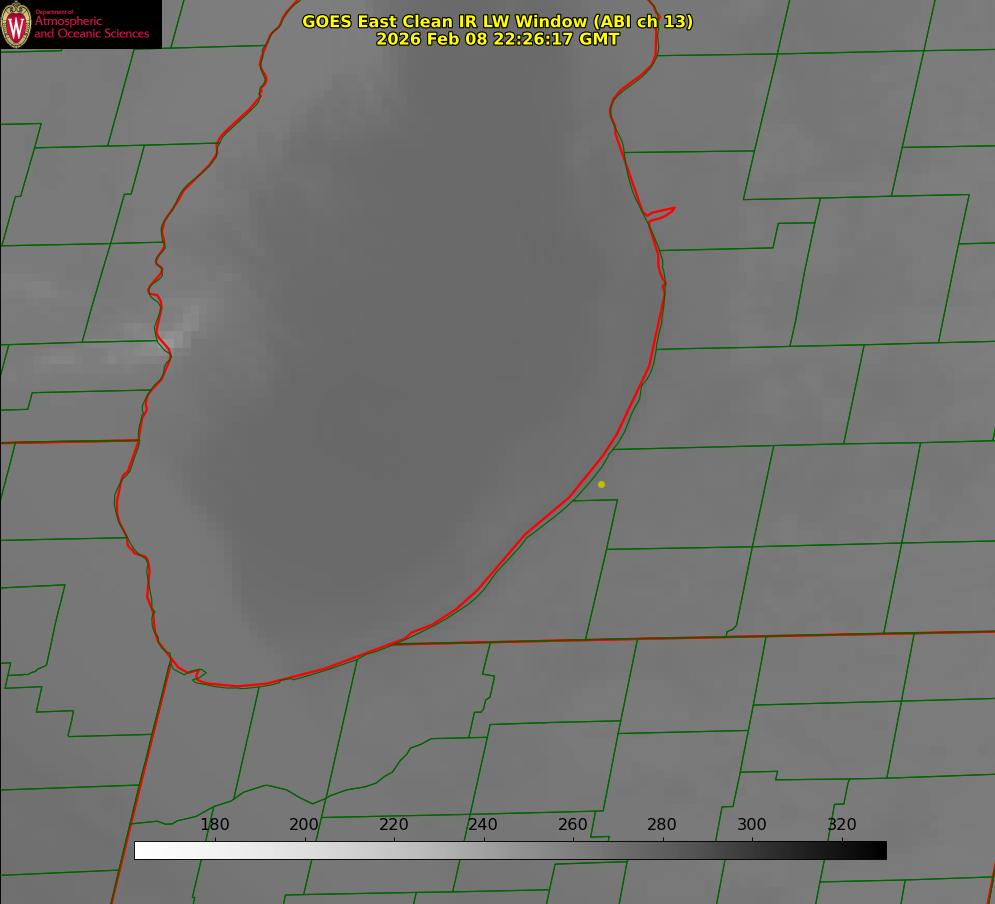Click the small harbor notch at lake's southern tip
Screen dimensions: 995x904
[197, 675]
